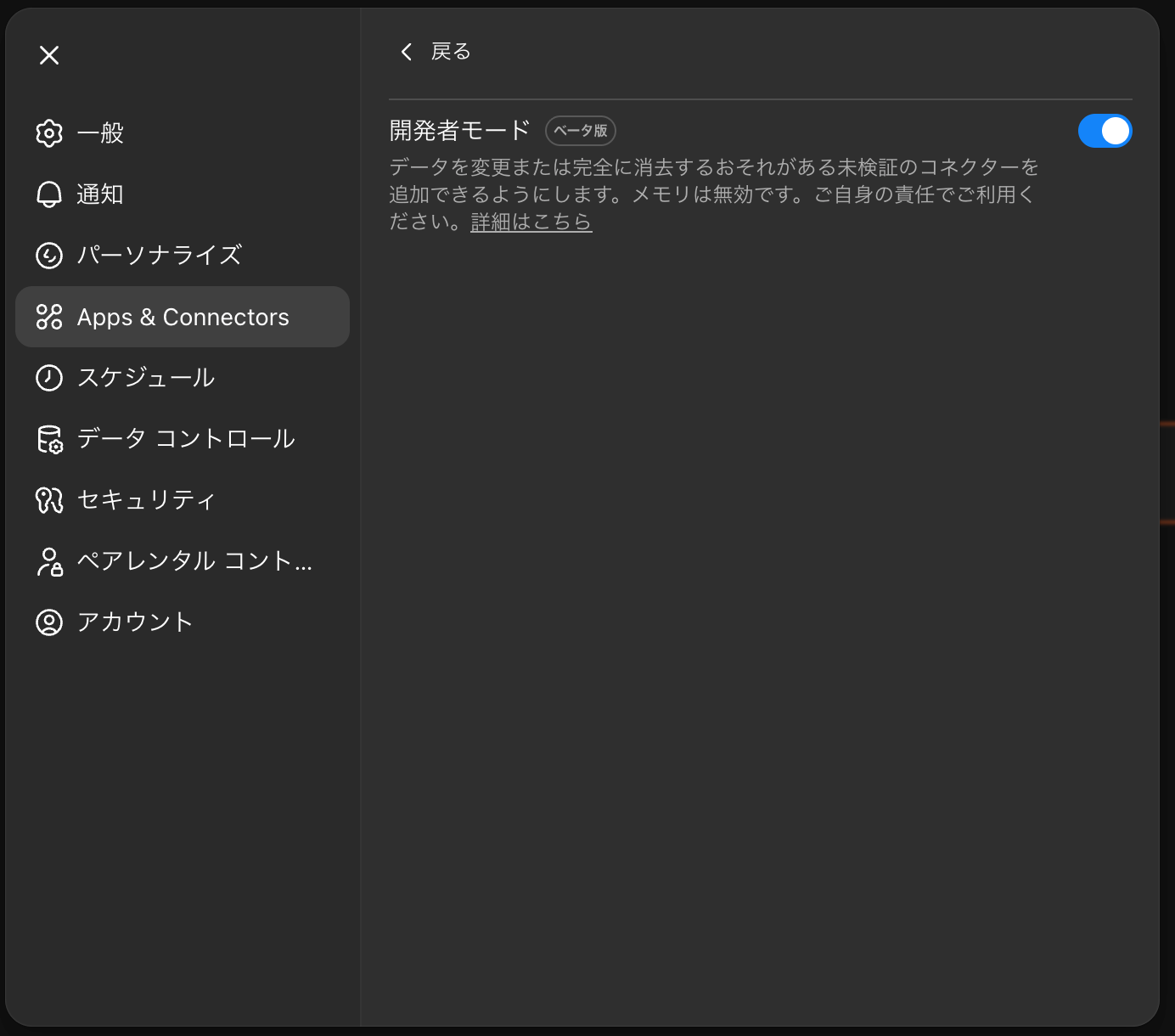Screen dimensions: 1175x1036
Task: Disable the 開発者モード toggle
Action: coord(1105,131)
